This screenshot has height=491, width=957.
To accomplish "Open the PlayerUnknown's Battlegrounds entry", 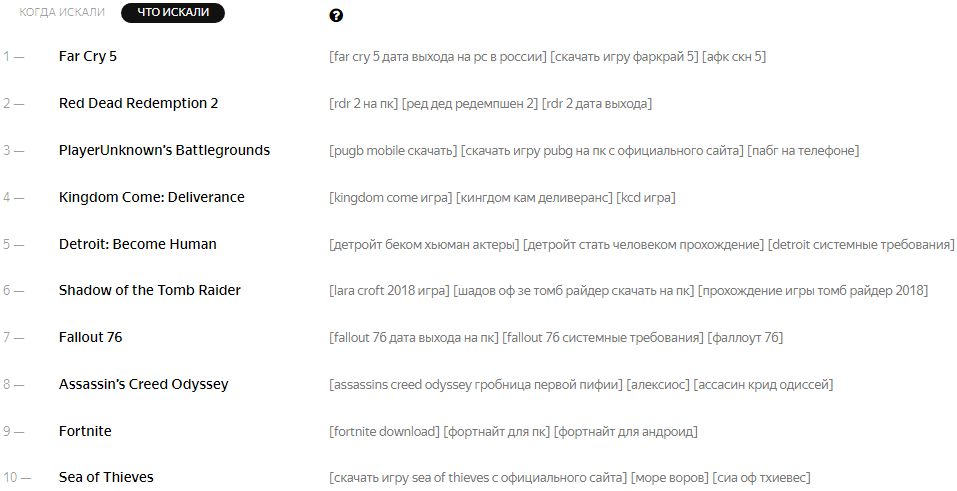I will [x=164, y=150].
